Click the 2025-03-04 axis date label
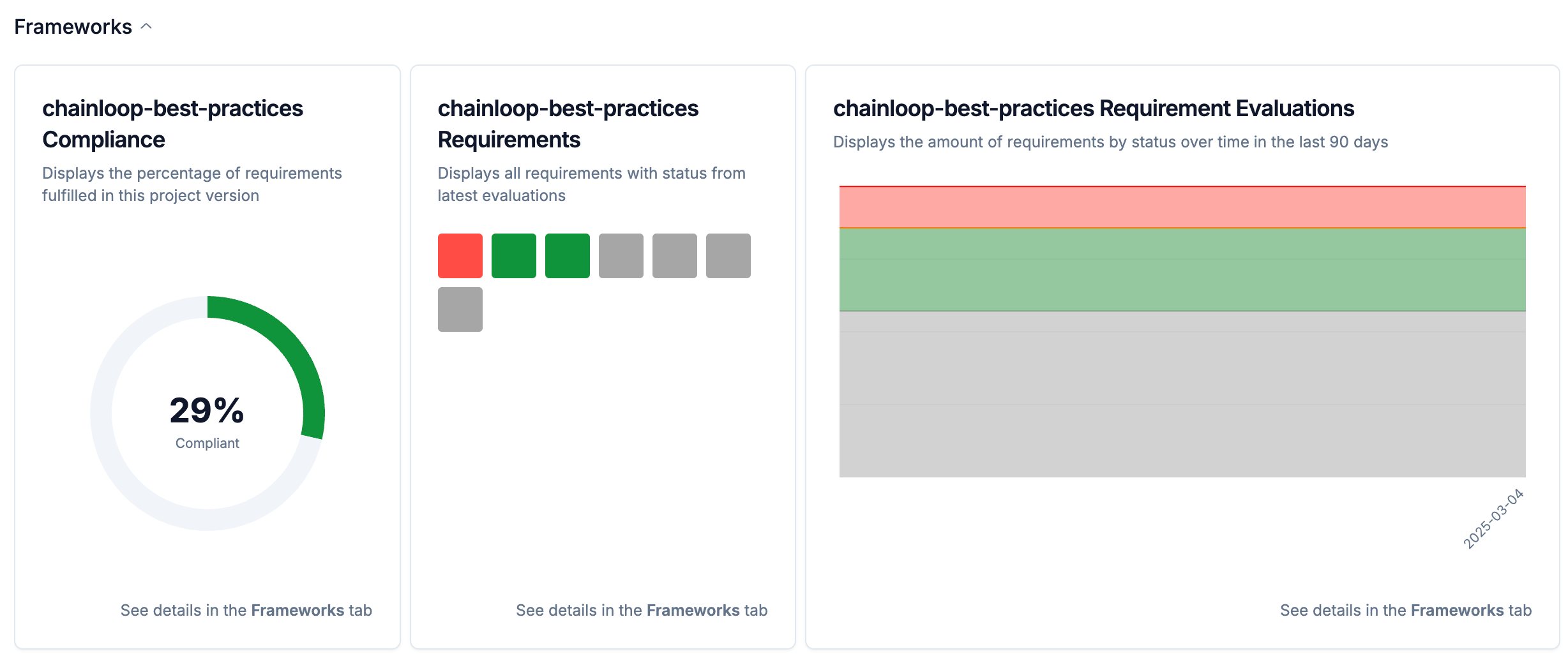 [x=1493, y=519]
